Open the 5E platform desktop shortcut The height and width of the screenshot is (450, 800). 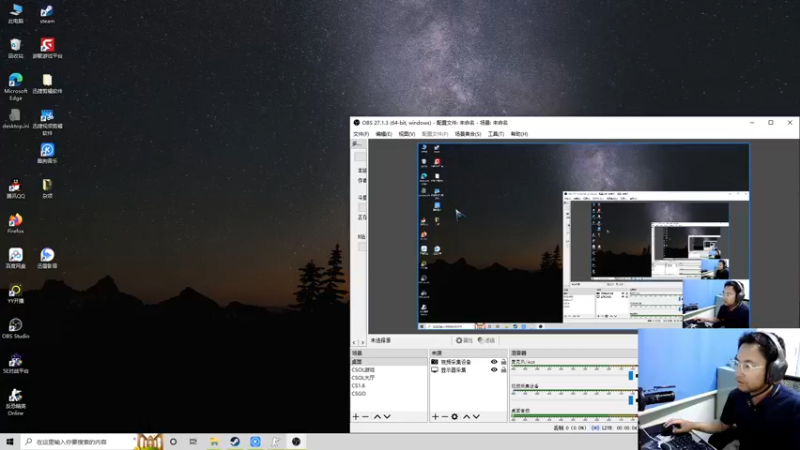click(16, 364)
